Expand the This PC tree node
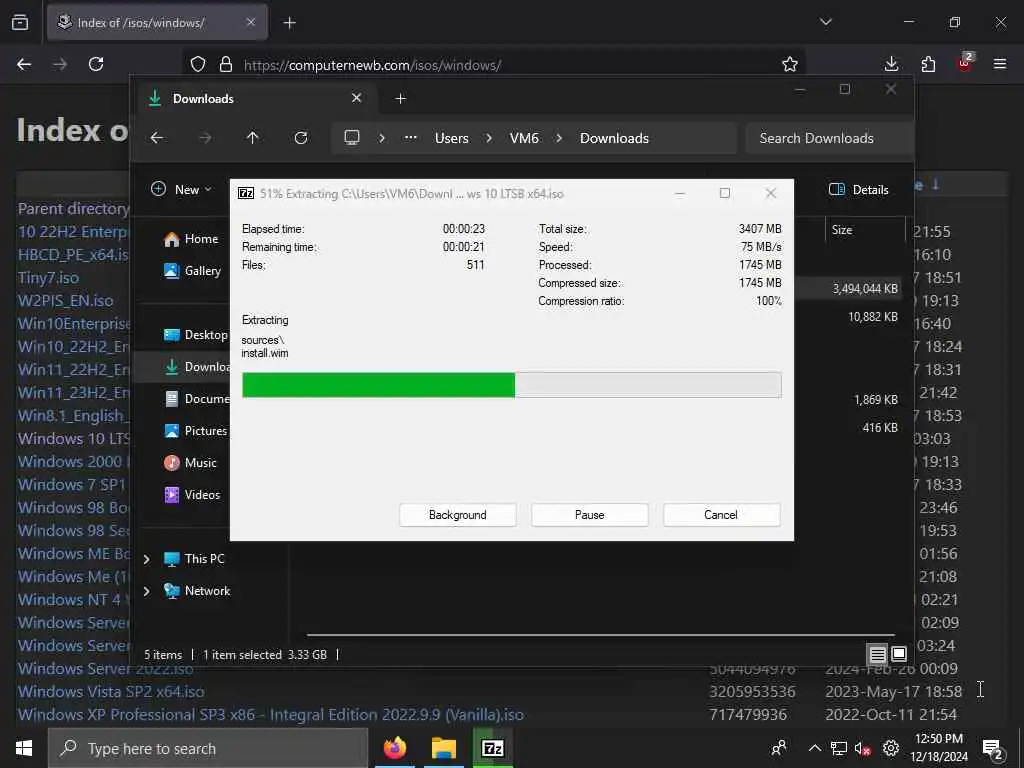Screen dimensions: 1024x768 tap(146, 559)
